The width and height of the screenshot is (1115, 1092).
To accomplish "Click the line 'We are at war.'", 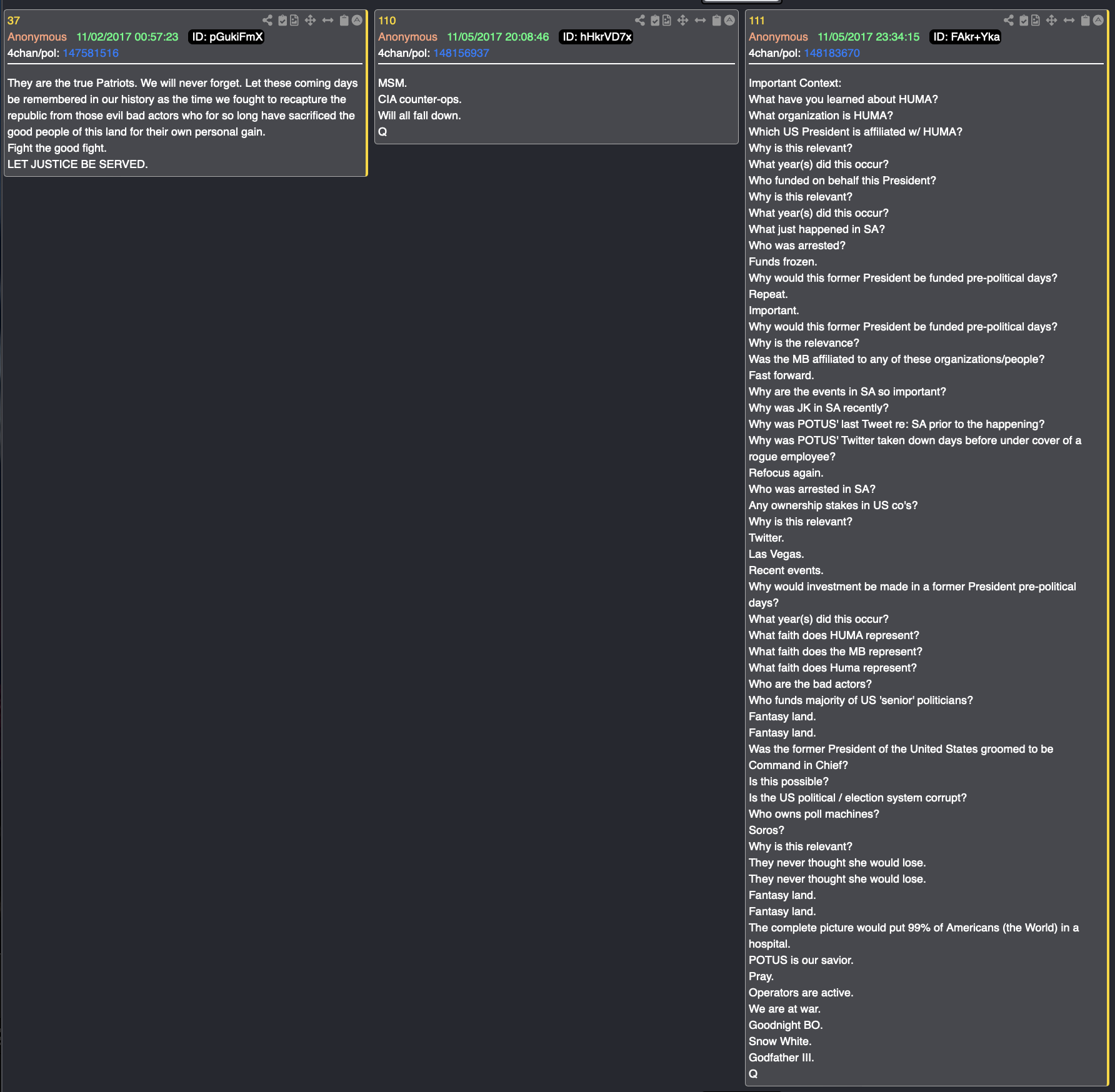I will click(785, 1009).
